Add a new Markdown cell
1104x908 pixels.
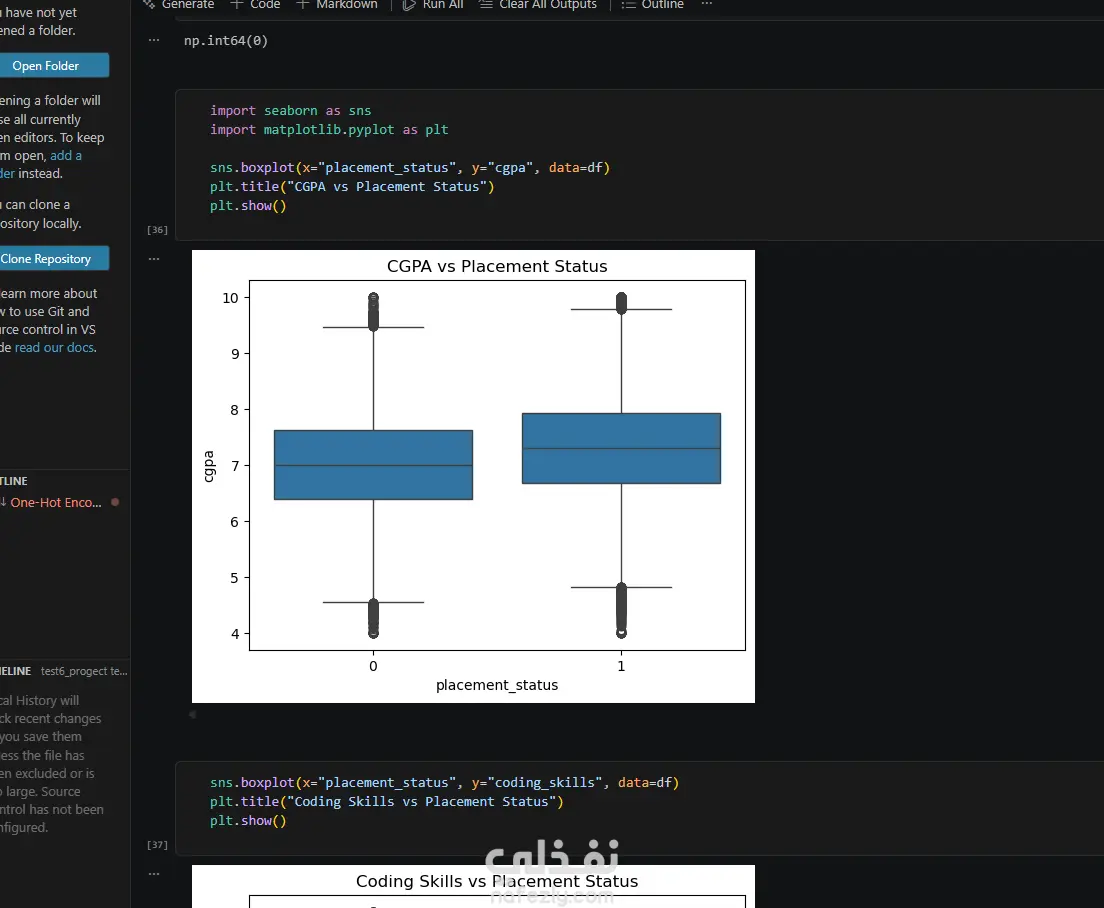[x=337, y=4]
